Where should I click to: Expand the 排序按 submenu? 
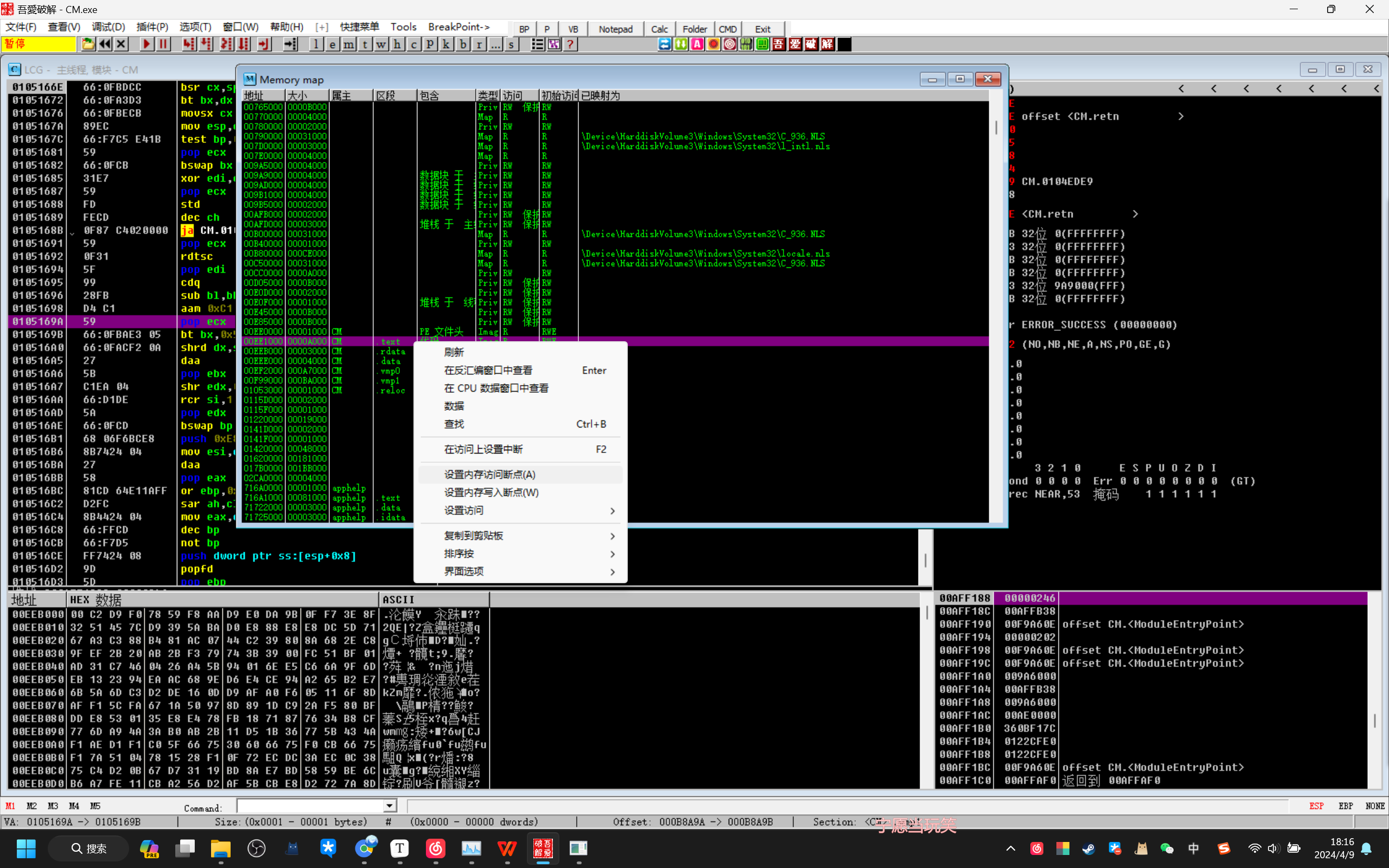coord(520,553)
